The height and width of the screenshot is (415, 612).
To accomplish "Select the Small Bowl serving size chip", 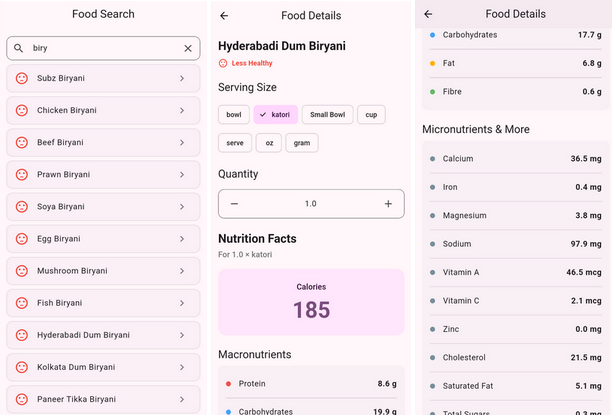I will (327, 115).
